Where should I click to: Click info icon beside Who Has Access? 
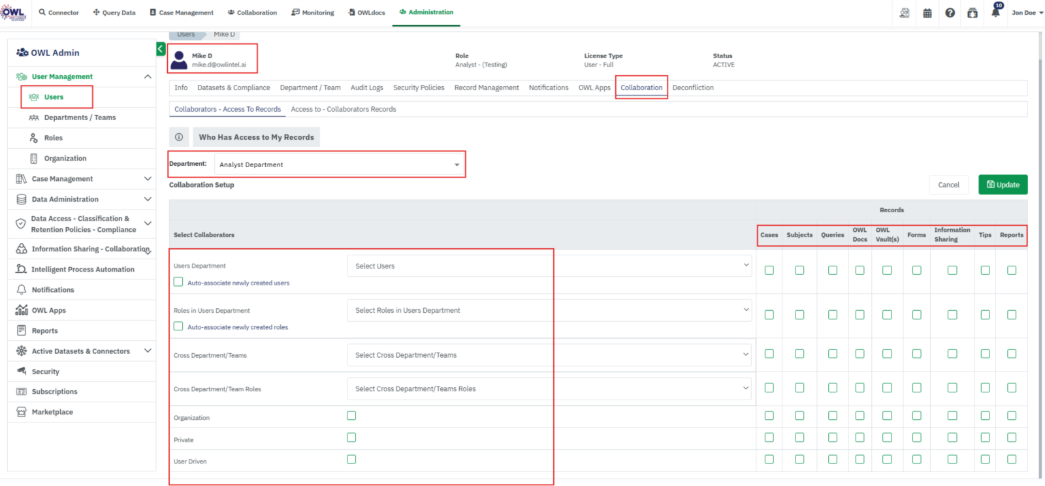coord(179,137)
